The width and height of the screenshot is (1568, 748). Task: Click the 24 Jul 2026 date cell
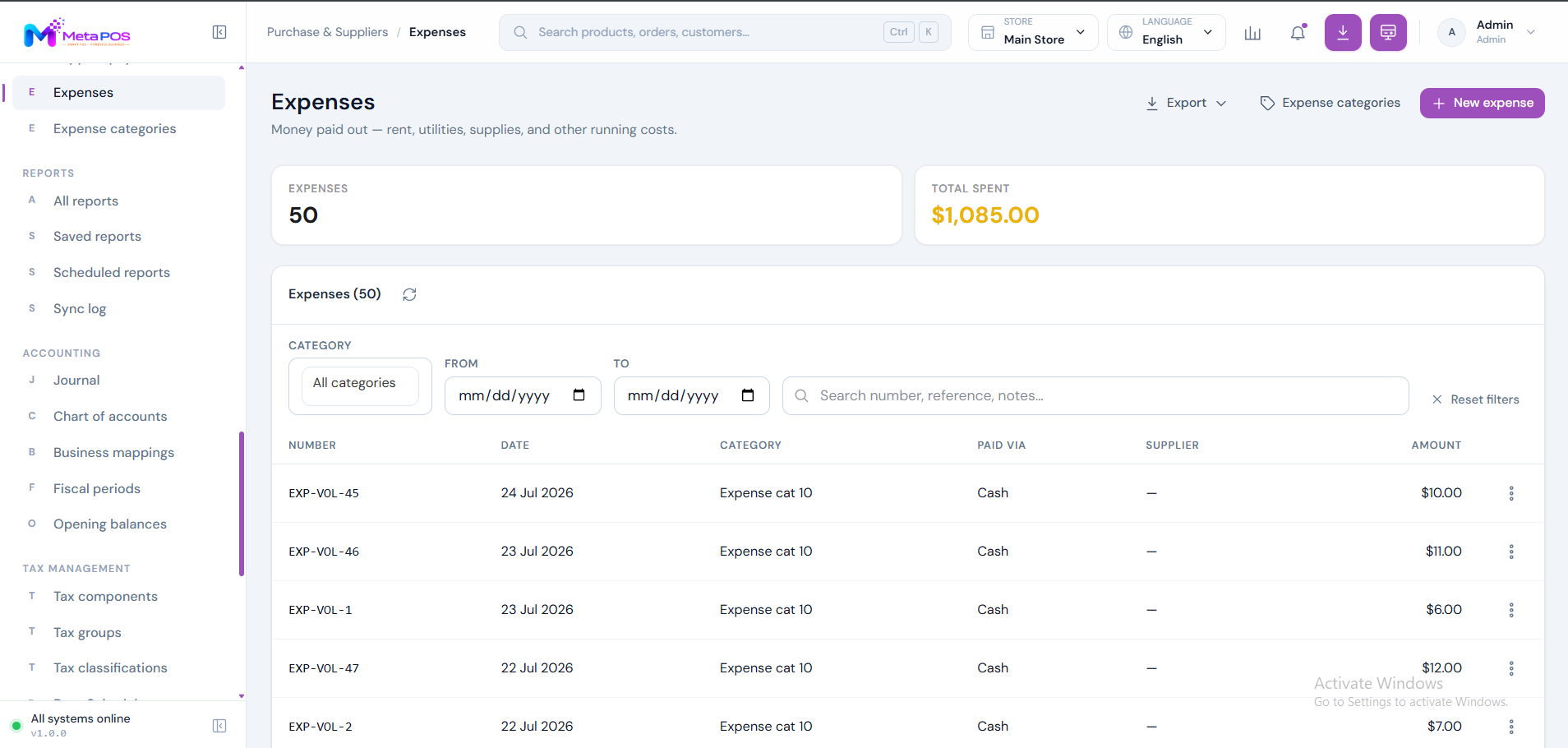pyautogui.click(x=537, y=493)
